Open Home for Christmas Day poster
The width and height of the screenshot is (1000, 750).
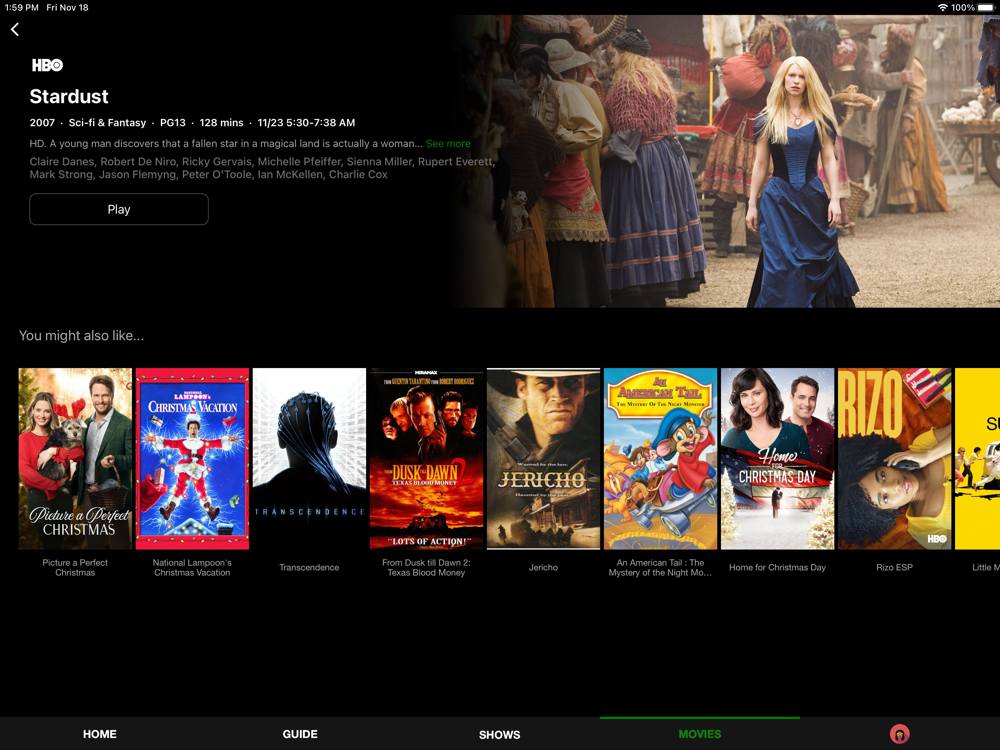(777, 459)
